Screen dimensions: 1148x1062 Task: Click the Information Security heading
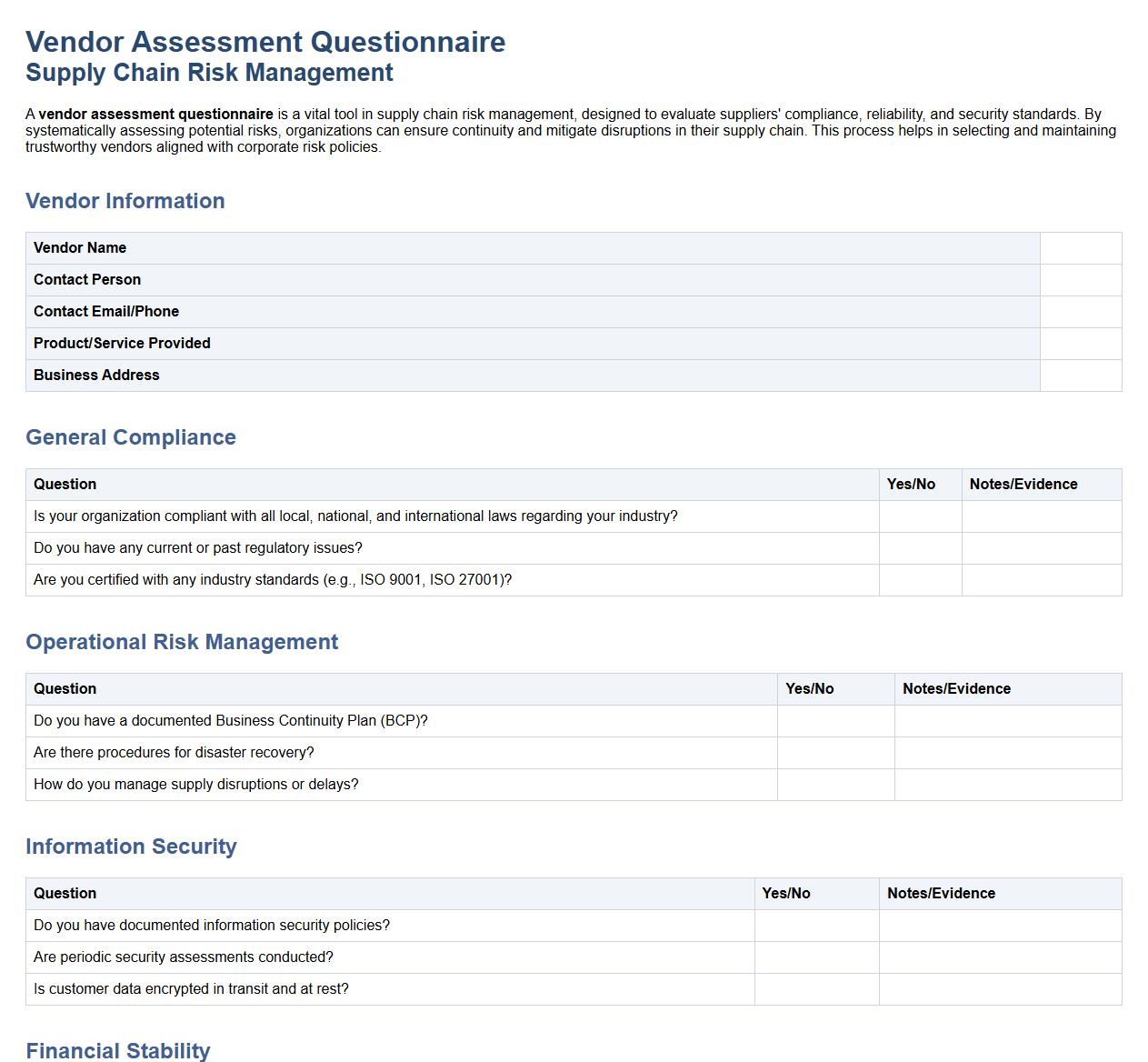(132, 847)
